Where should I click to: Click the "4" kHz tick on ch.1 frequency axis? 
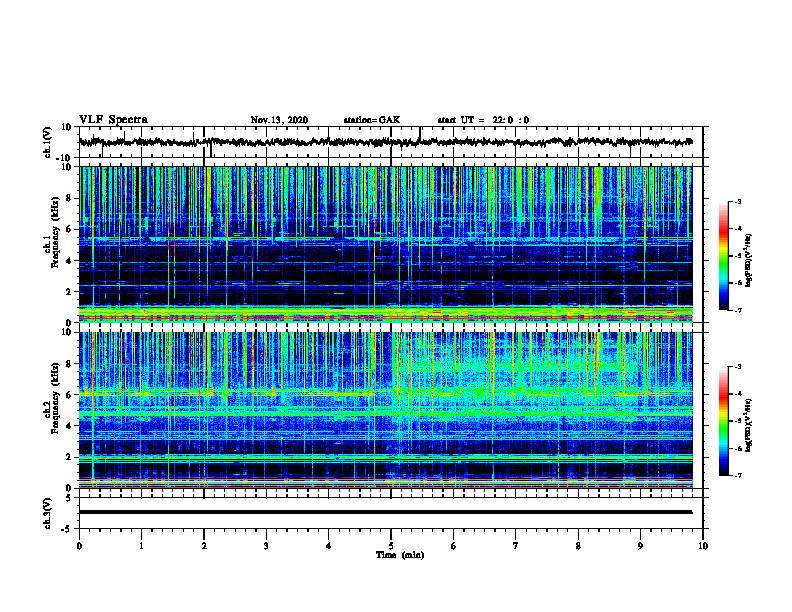[x=69, y=261]
